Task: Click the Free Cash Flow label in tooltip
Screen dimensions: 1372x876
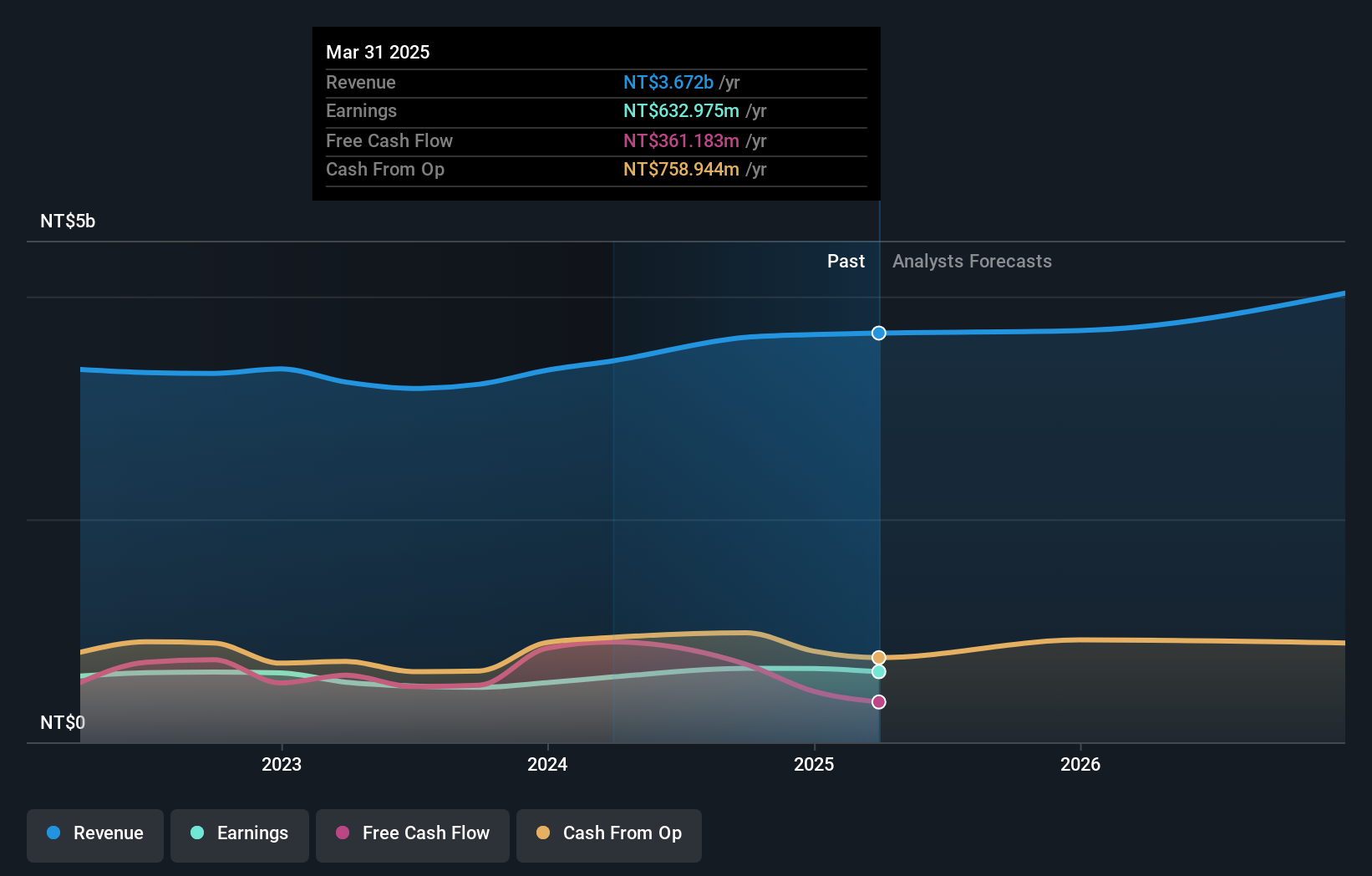Action: point(389,141)
